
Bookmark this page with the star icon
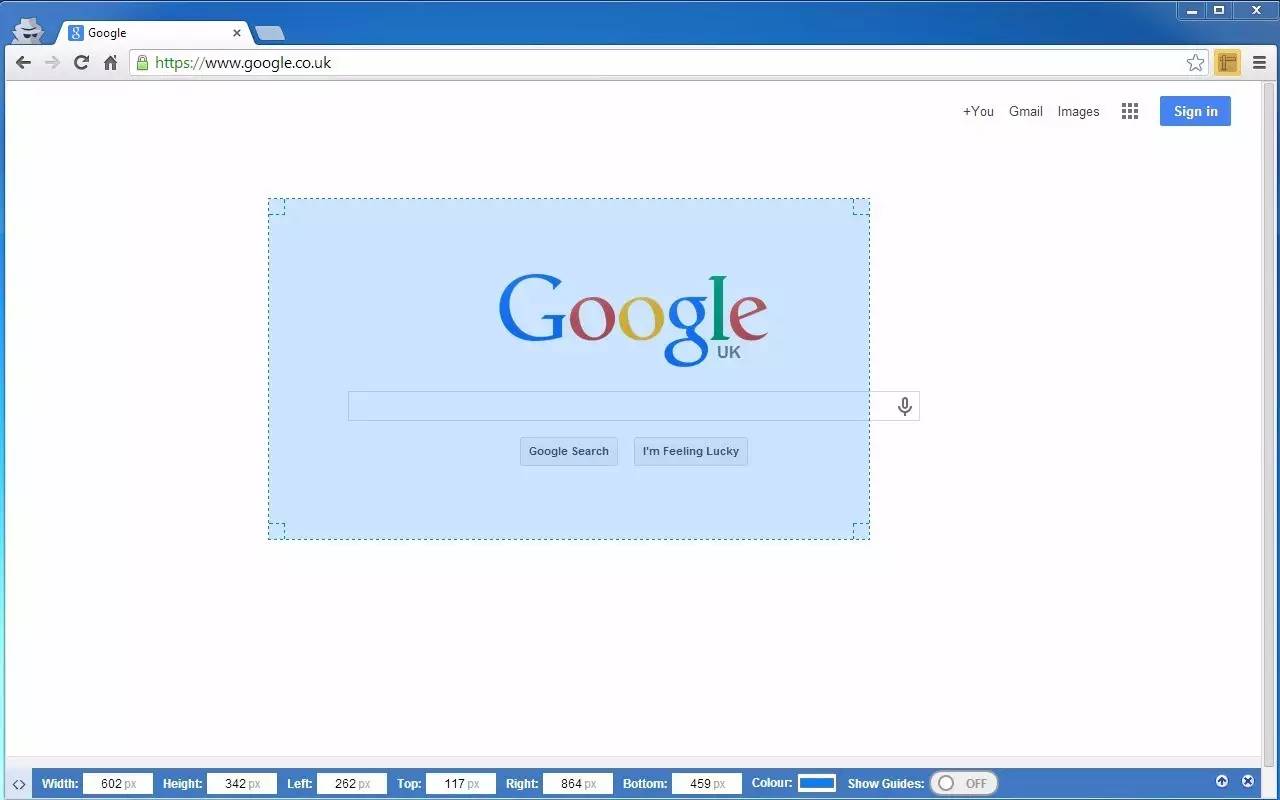click(x=1195, y=63)
